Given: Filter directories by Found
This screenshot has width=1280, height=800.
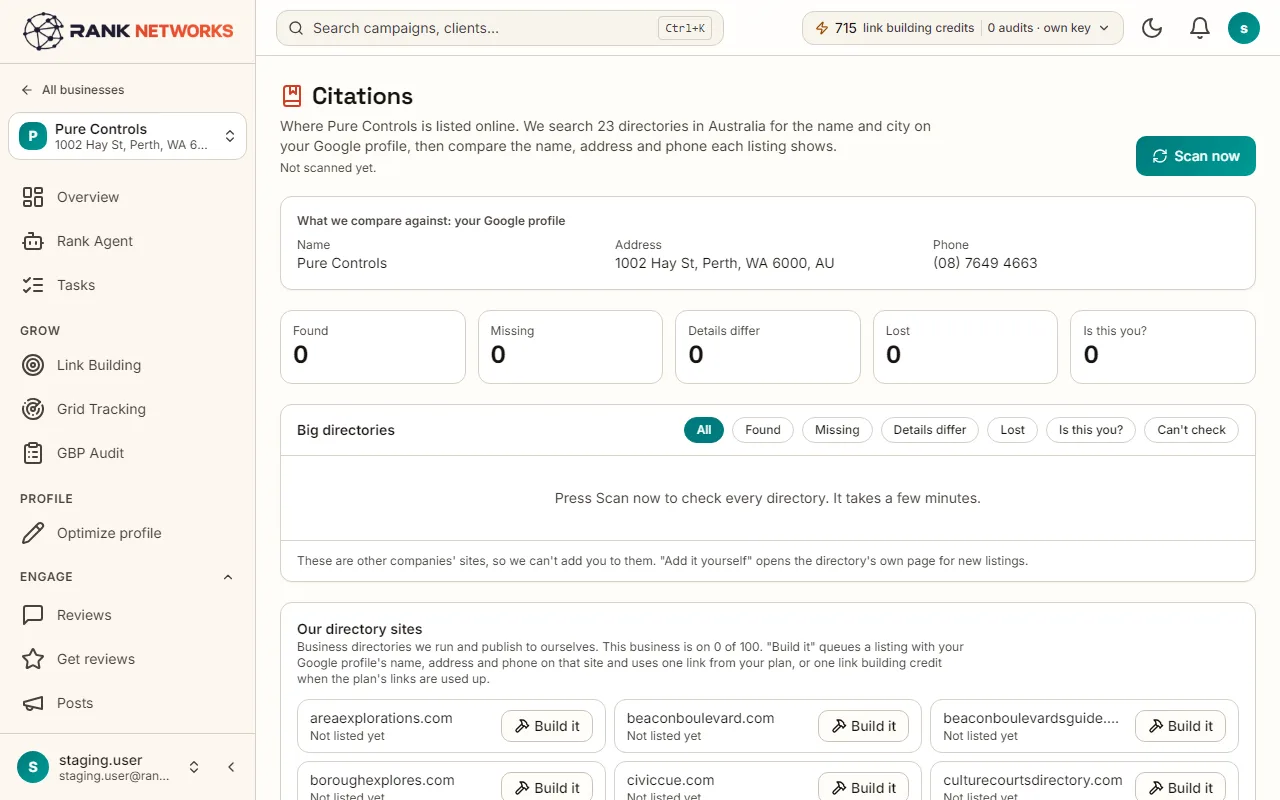Looking at the screenshot, I should [763, 430].
